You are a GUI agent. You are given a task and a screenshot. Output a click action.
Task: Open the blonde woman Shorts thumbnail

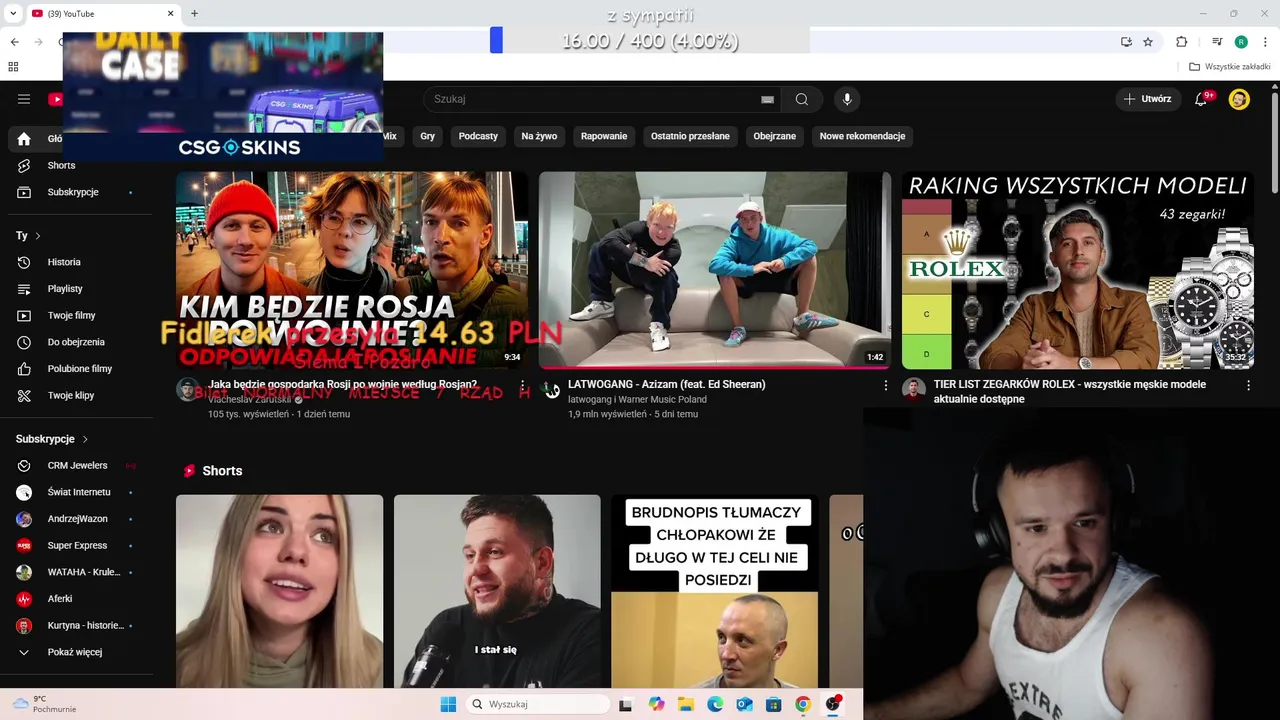[x=279, y=592]
